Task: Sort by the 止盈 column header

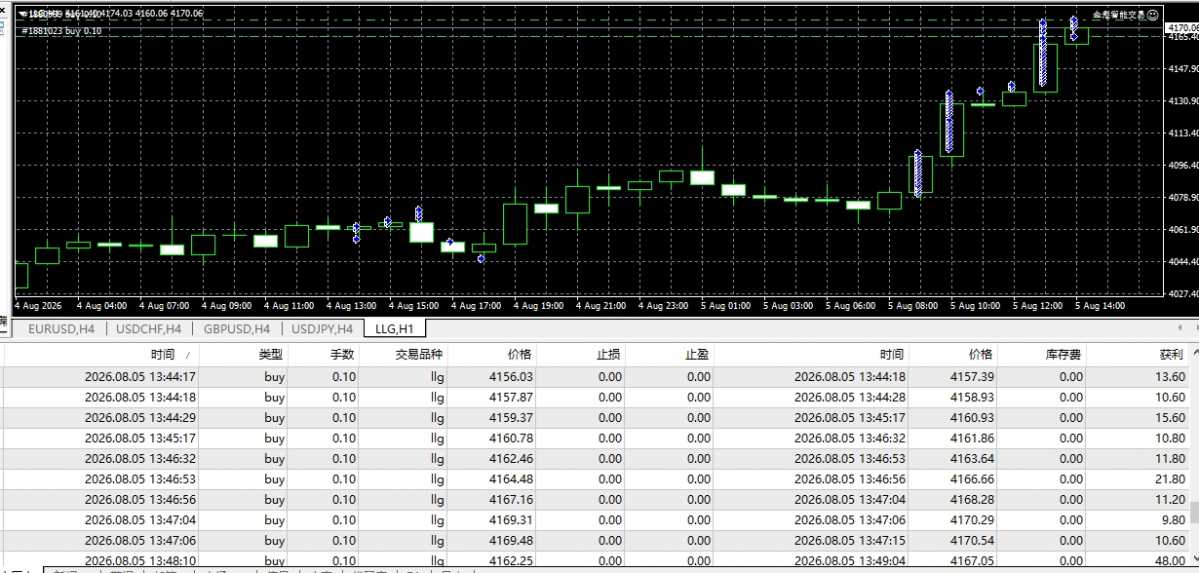Action: point(697,355)
